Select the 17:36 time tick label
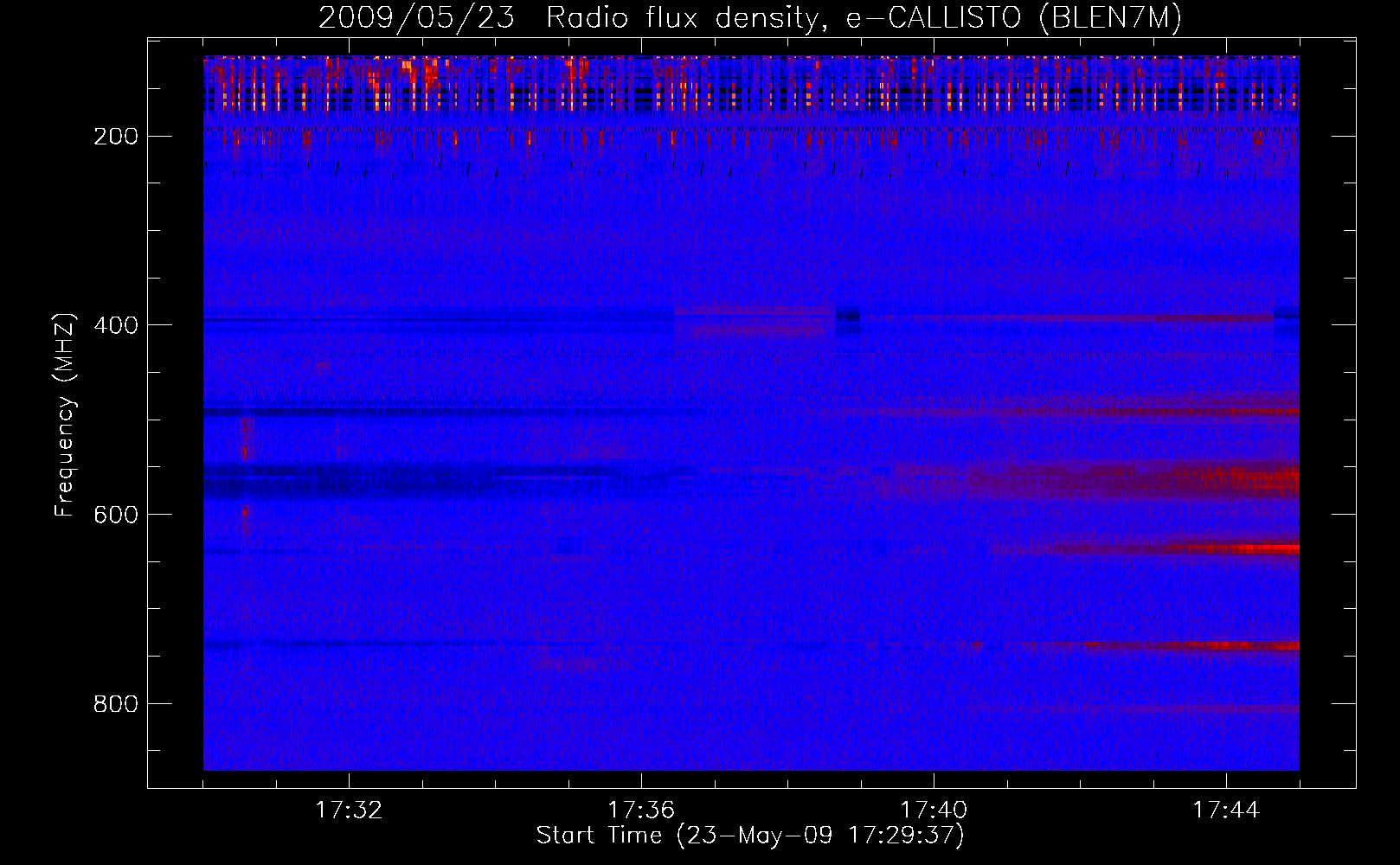This screenshot has height=865, width=1400. (x=641, y=810)
